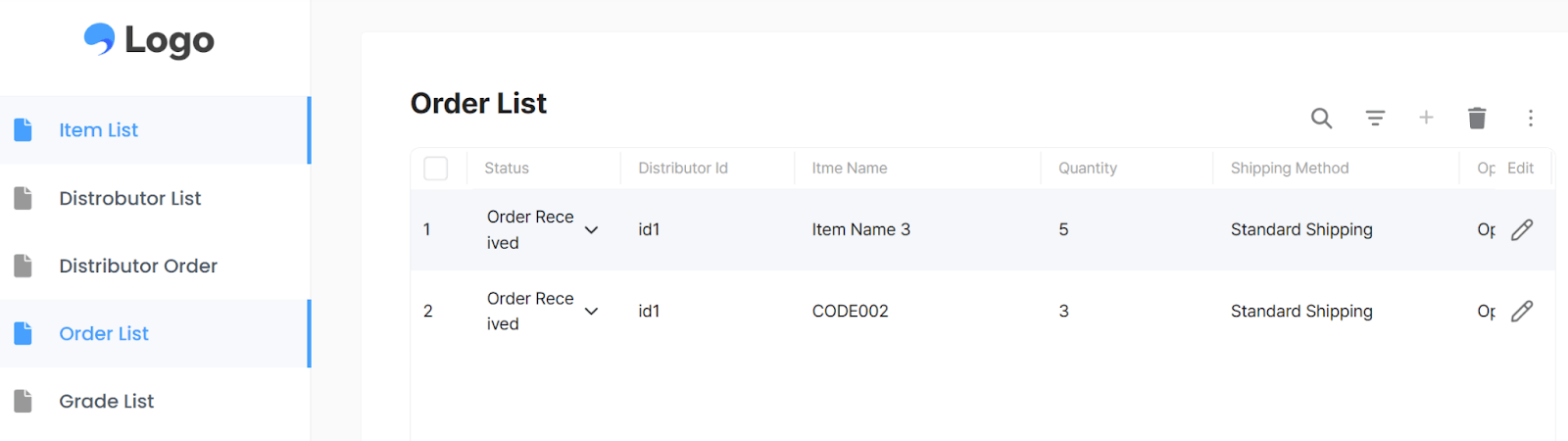Open the Item List menu
This screenshot has height=441, width=1568.
(x=155, y=129)
